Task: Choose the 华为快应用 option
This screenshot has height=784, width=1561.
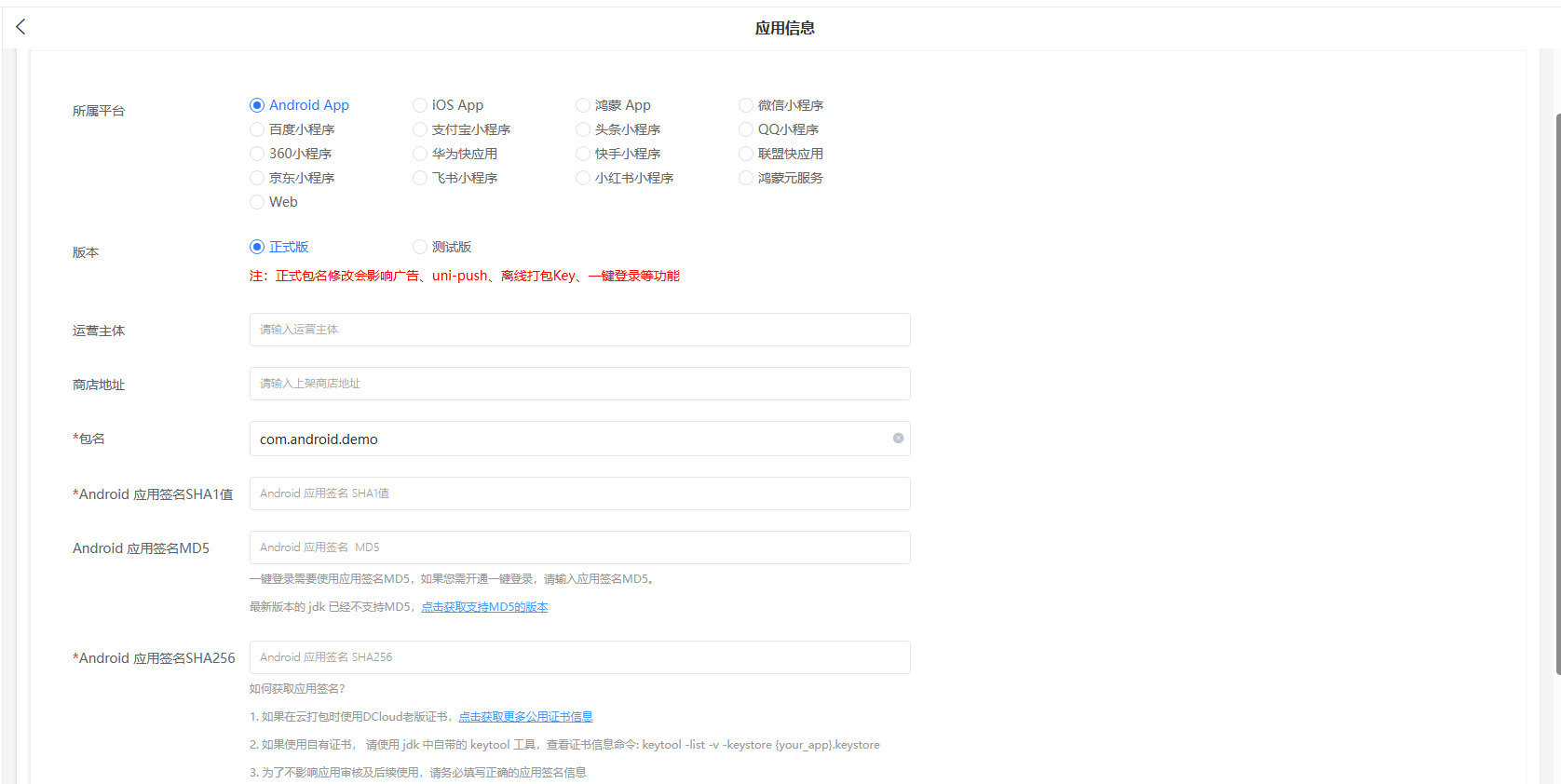Action: 420,154
